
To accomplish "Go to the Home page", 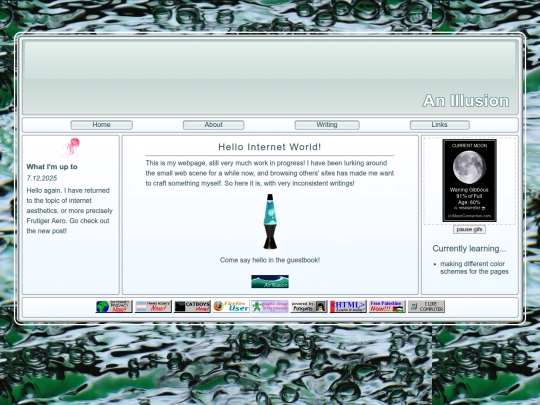I will click(x=102, y=125).
